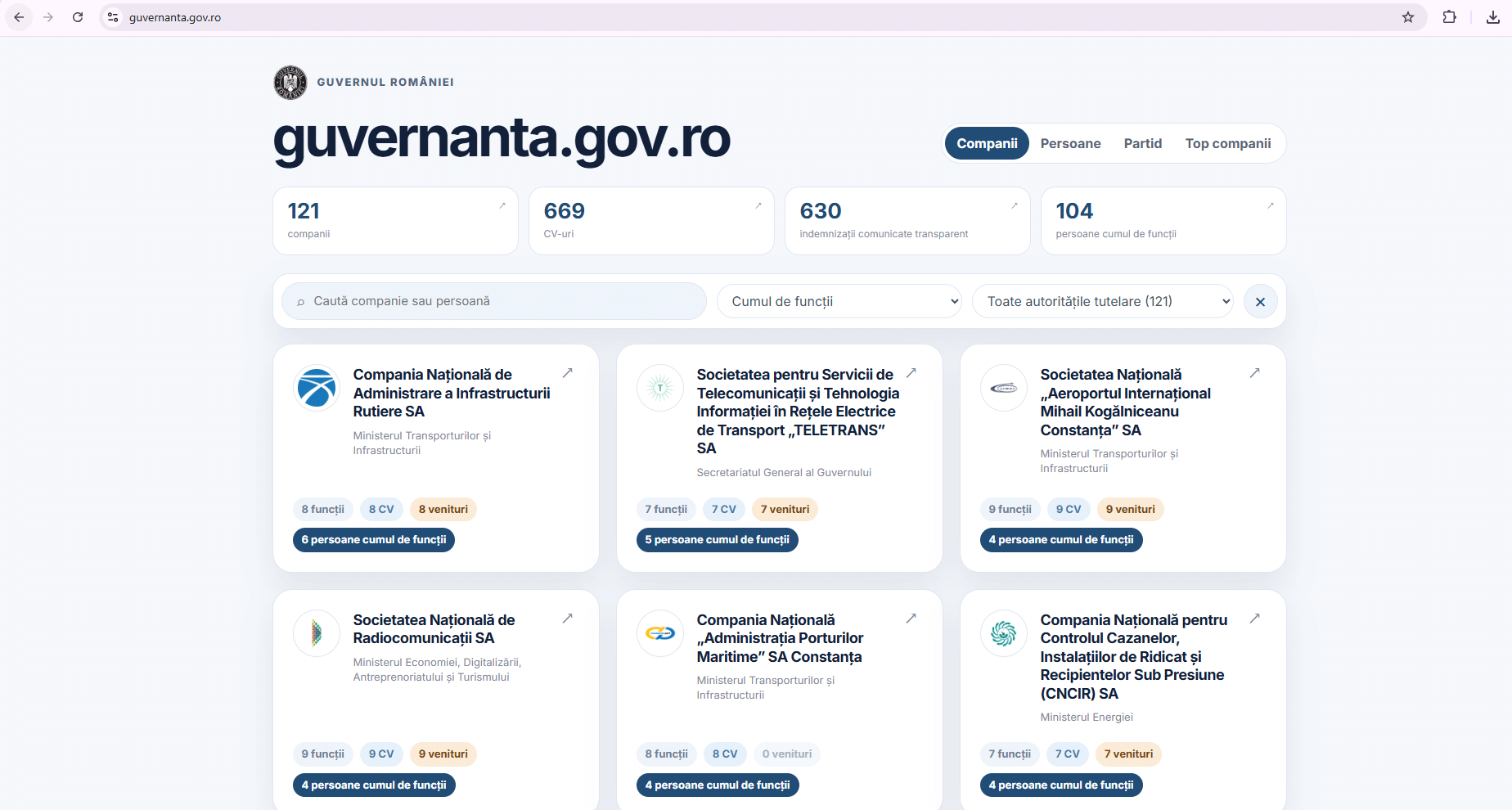Click TELETRANS company logo

(660, 388)
